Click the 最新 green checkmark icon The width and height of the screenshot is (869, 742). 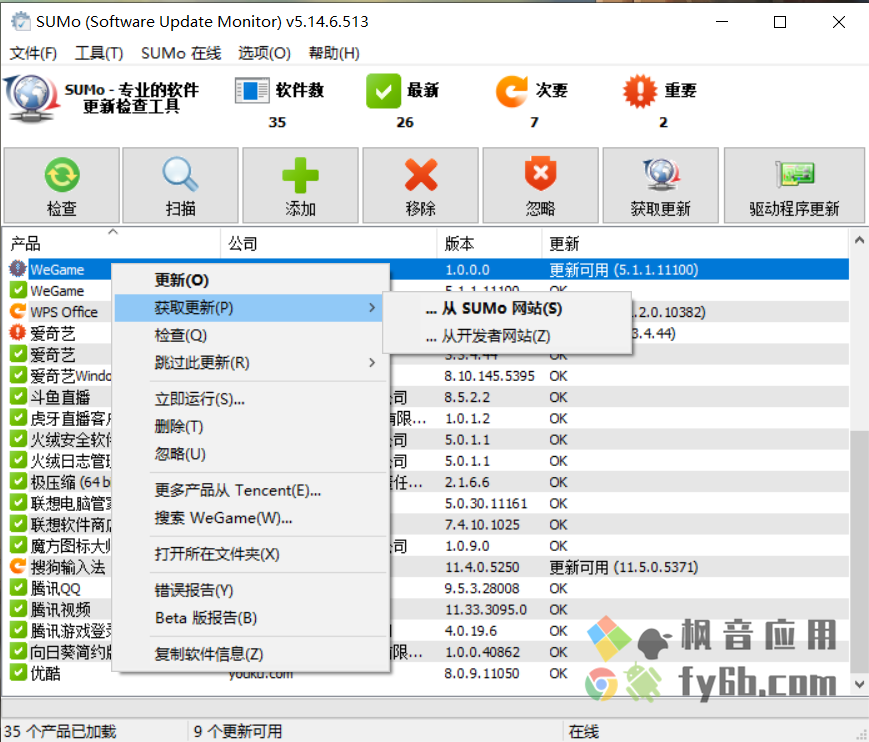click(x=383, y=91)
